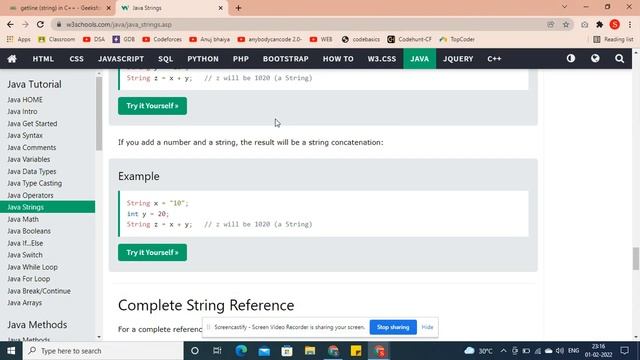Open the Codeforces bookmark
The height and width of the screenshot is (360, 640).
[x=162, y=39]
